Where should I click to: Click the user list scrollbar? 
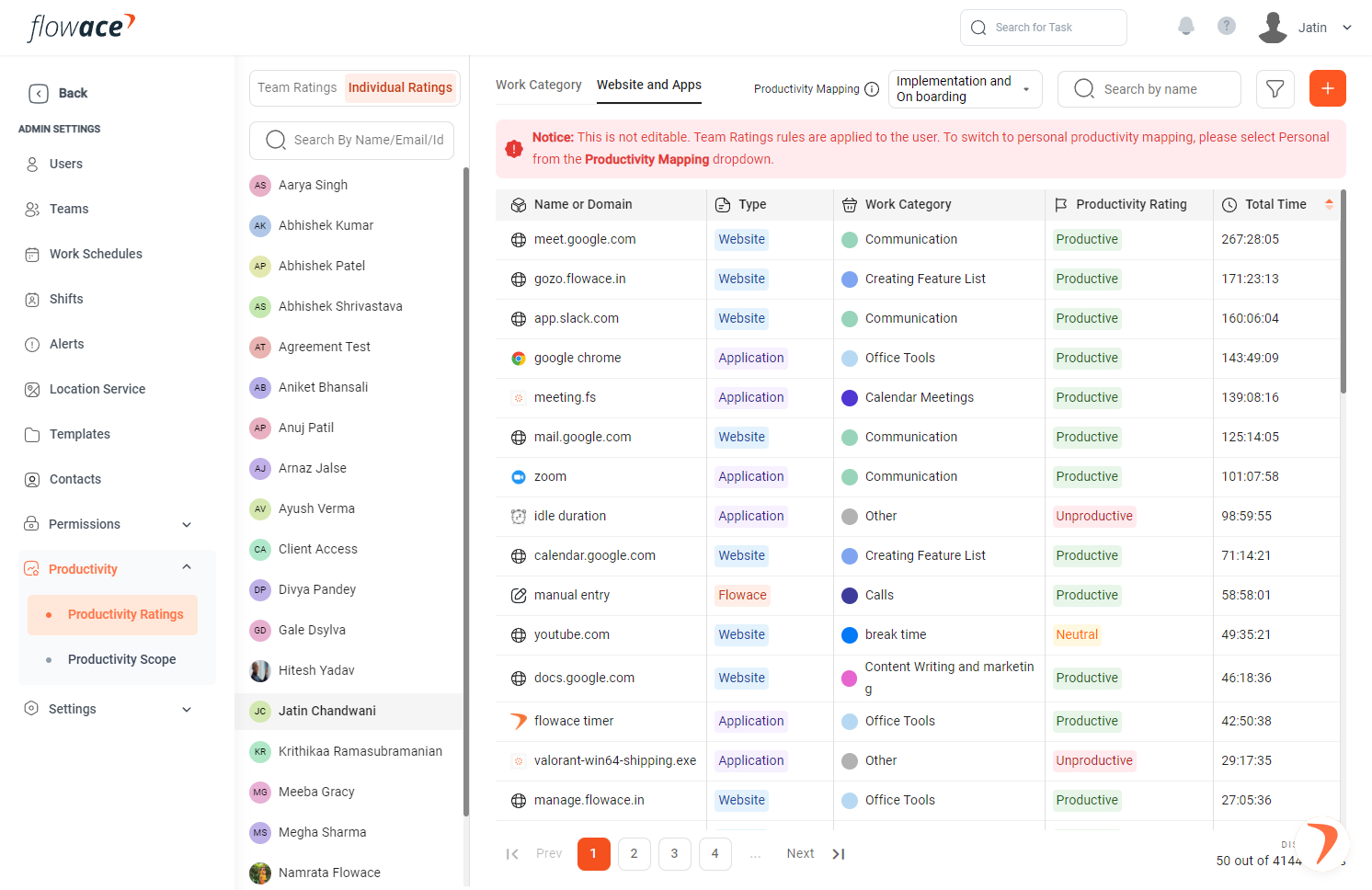click(x=465, y=492)
